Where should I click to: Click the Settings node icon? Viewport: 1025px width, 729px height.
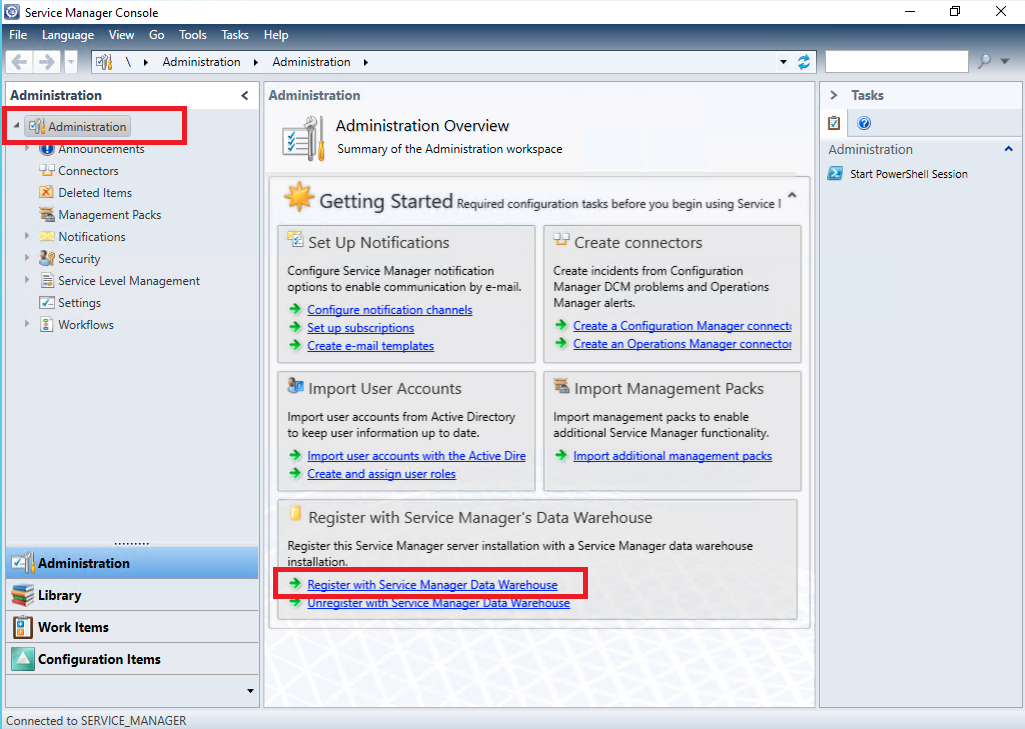coord(46,303)
